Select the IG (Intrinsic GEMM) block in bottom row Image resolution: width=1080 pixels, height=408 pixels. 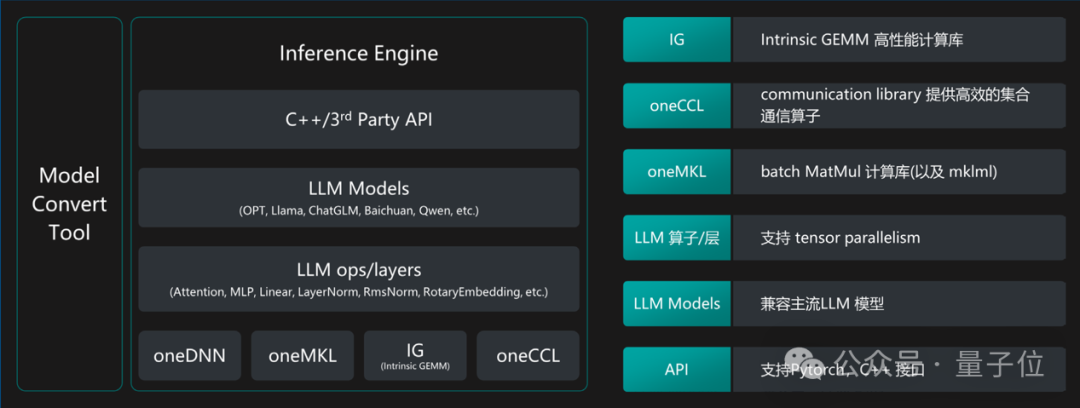415,355
